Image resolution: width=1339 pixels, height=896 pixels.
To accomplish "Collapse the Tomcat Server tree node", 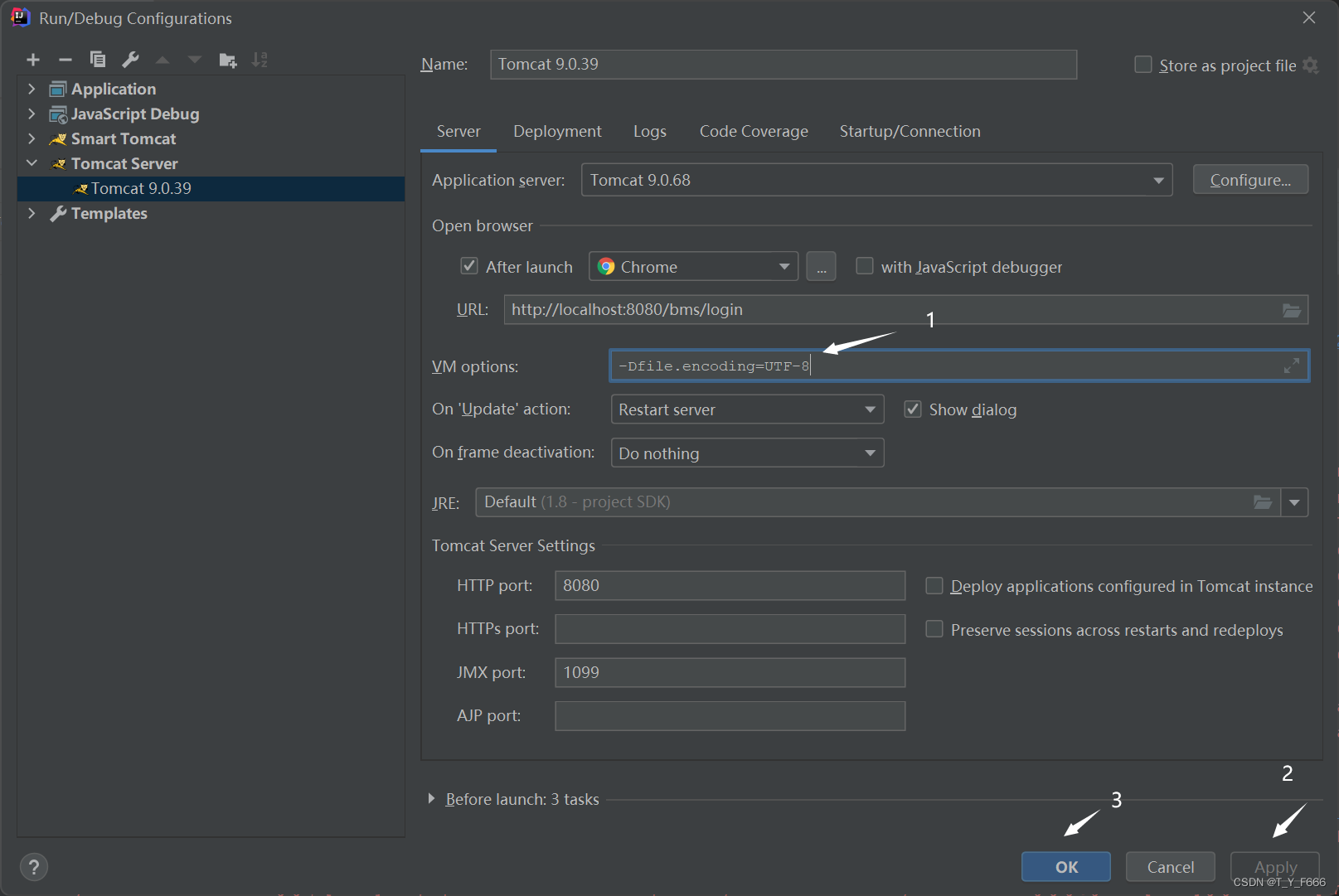I will coord(32,163).
